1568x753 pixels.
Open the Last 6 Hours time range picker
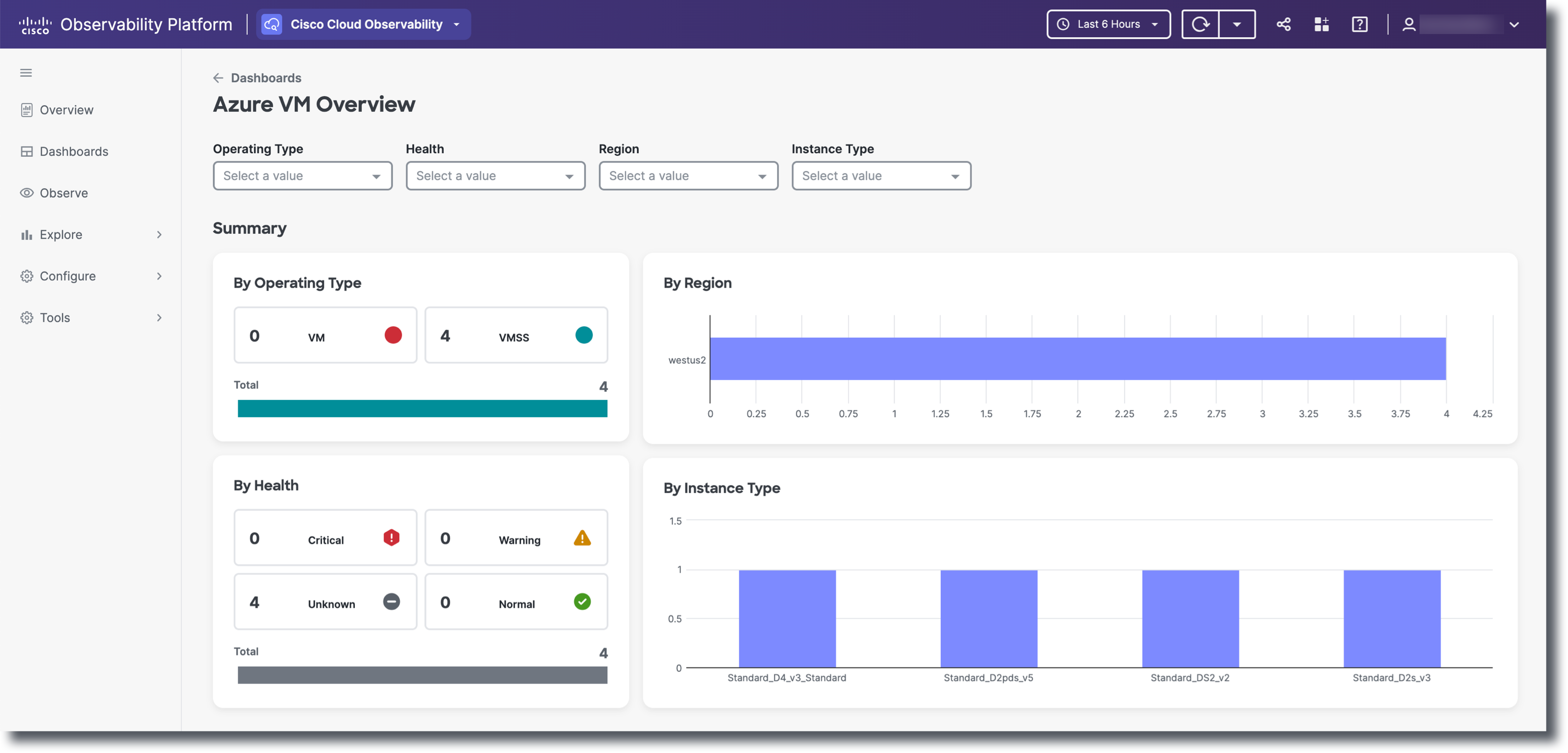(1109, 25)
